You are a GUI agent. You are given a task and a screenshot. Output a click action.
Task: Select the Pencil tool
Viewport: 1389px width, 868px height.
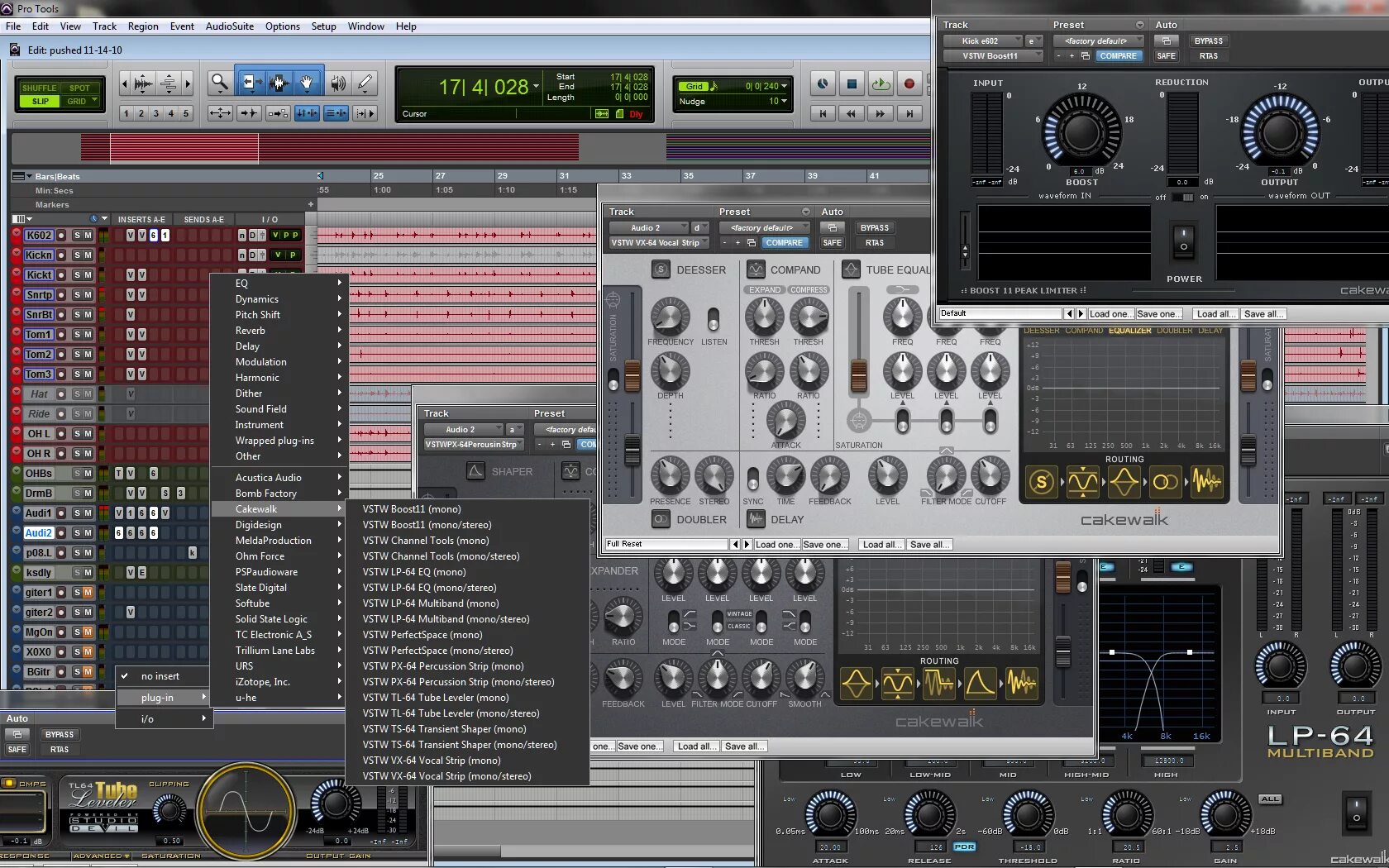[x=365, y=83]
